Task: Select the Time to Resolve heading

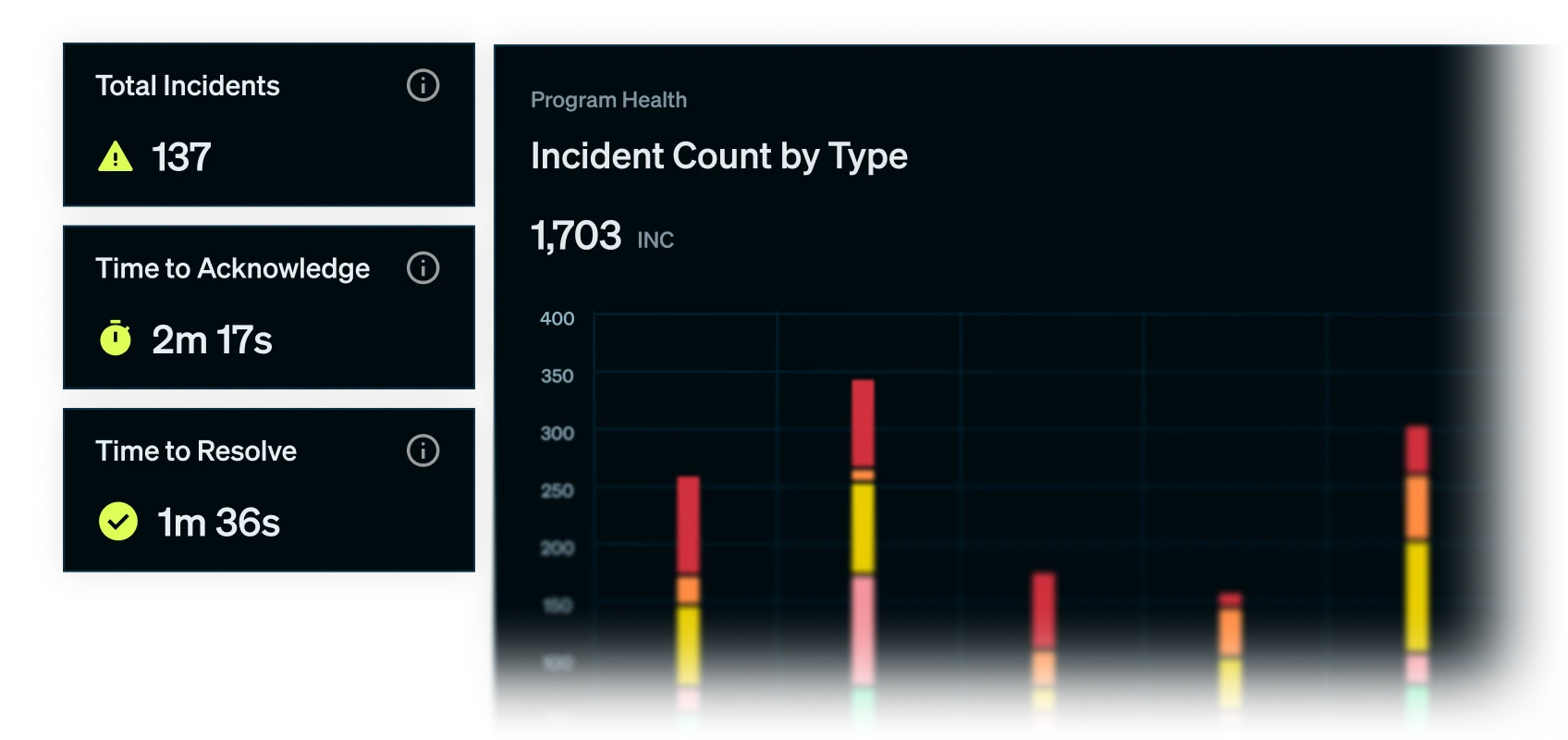Action: (196, 451)
